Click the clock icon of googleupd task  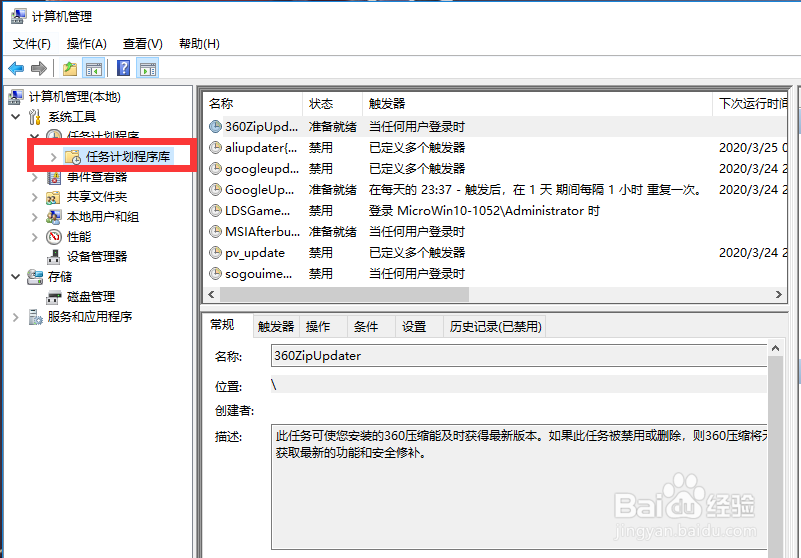pos(216,169)
